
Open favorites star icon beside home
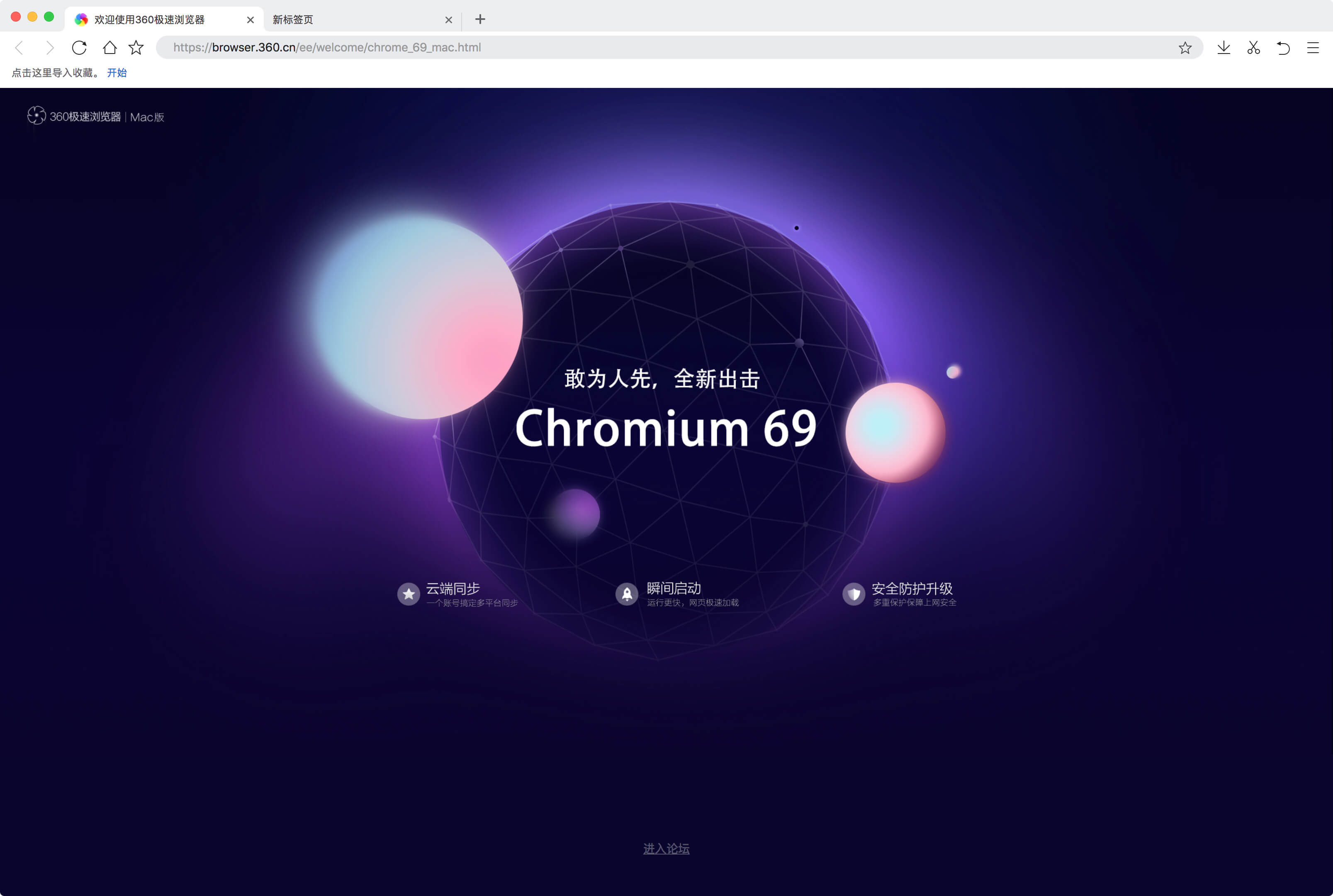[x=136, y=47]
